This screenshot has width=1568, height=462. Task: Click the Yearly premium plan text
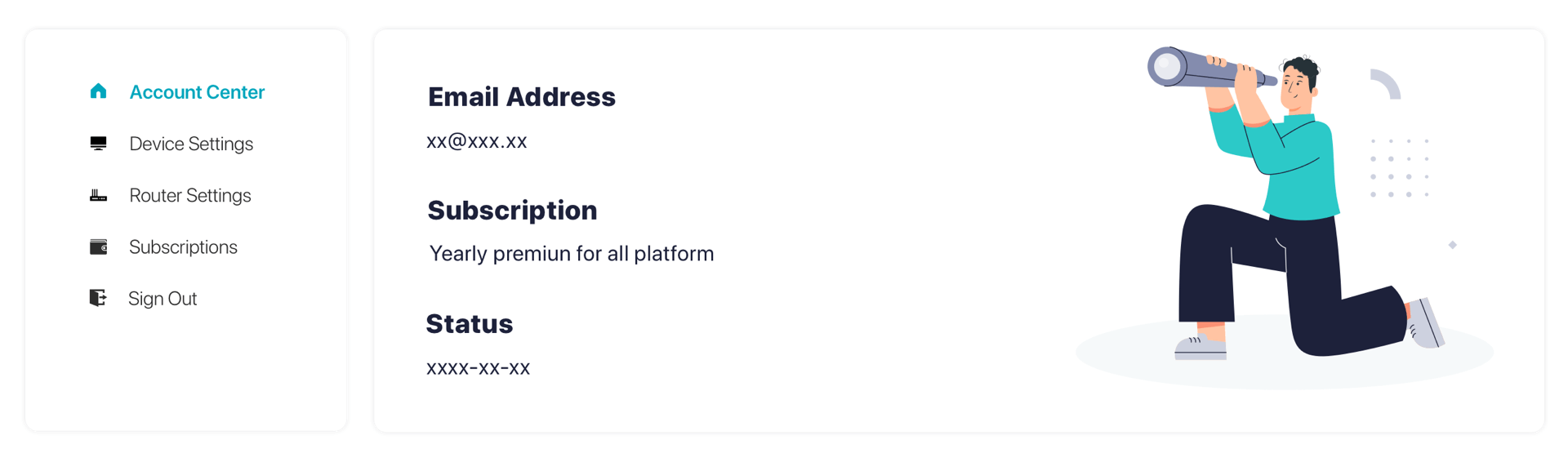tap(572, 254)
